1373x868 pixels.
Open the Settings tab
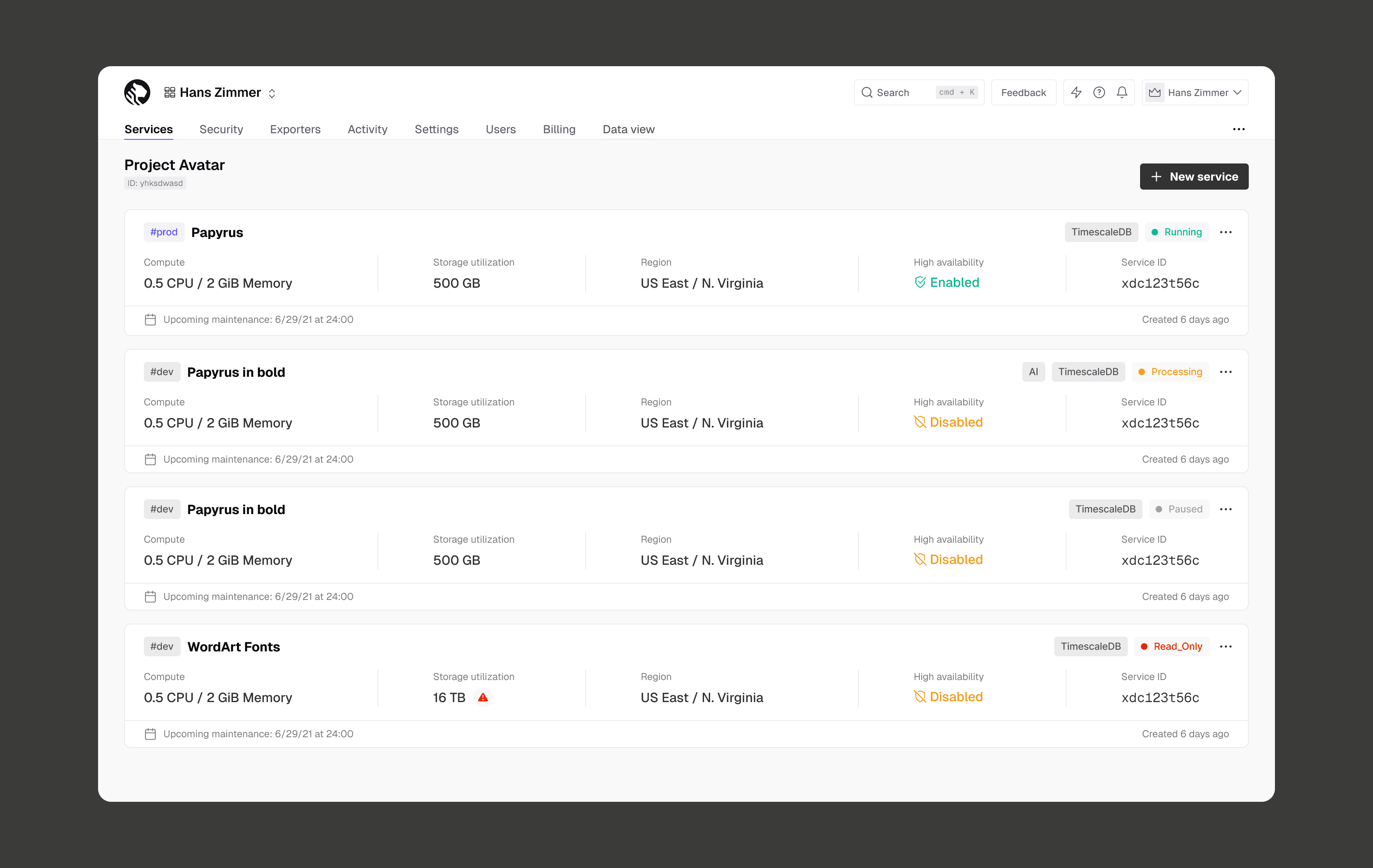tap(437, 130)
